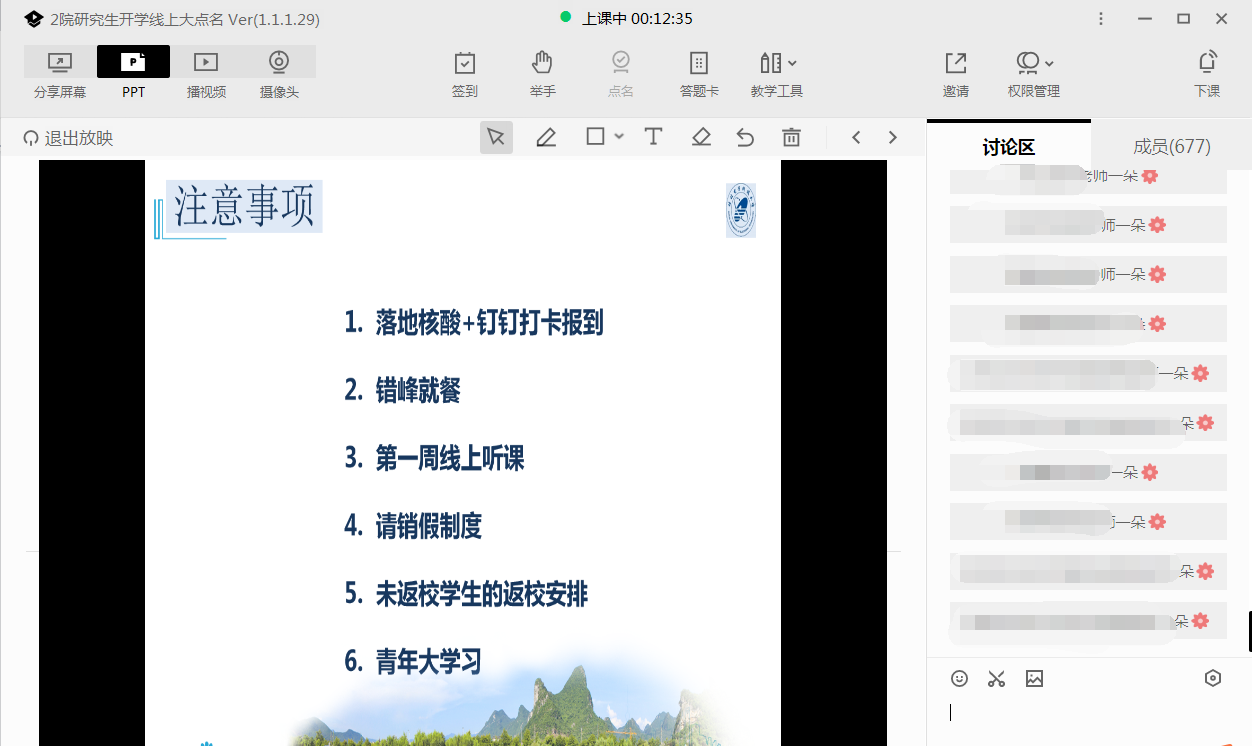Image resolution: width=1252 pixels, height=746 pixels.
Task: Expand the 教学工具 teaching tools menu
Action: [x=777, y=74]
